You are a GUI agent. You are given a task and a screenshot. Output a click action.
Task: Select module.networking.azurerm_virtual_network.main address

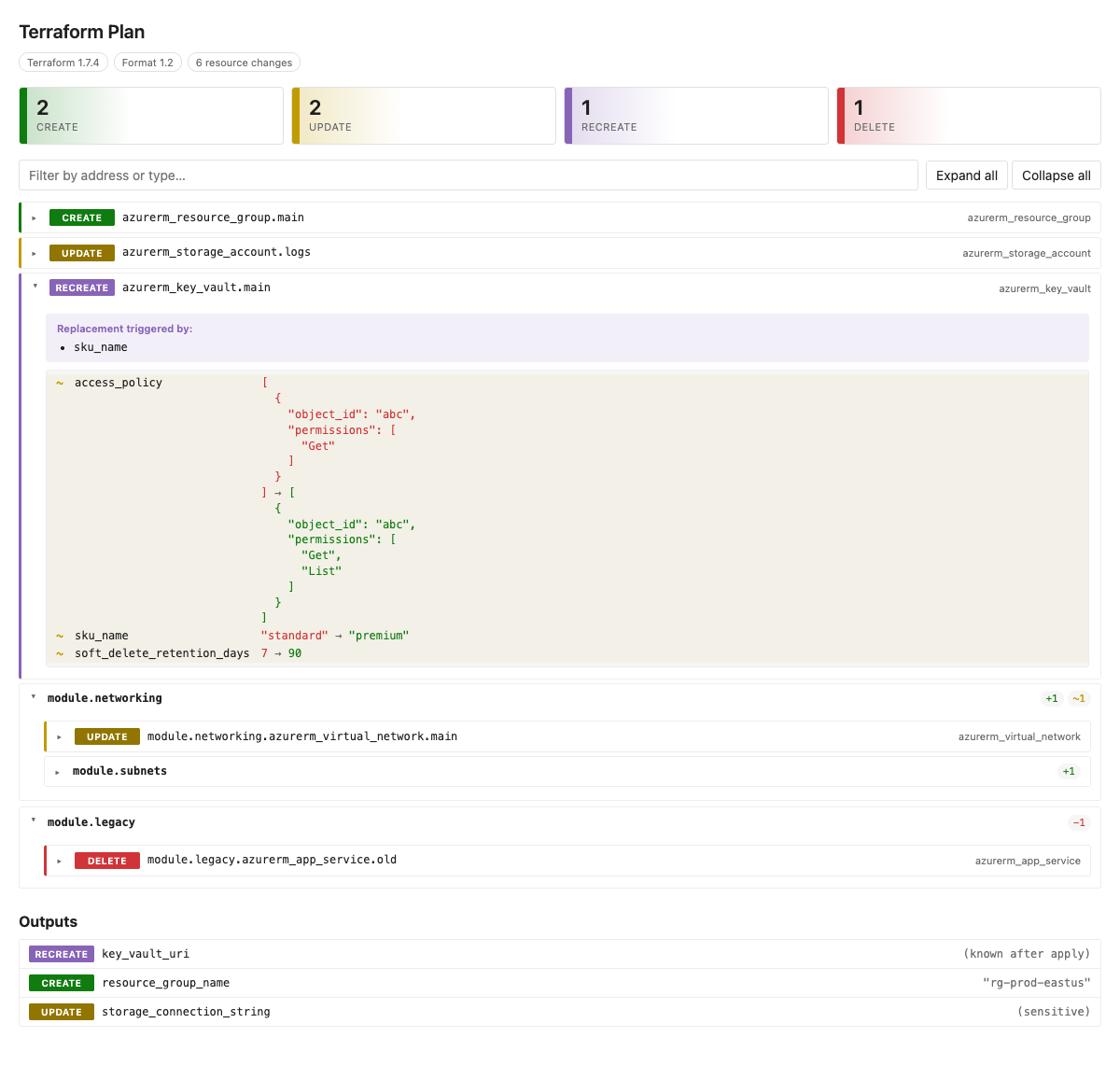tap(302, 736)
